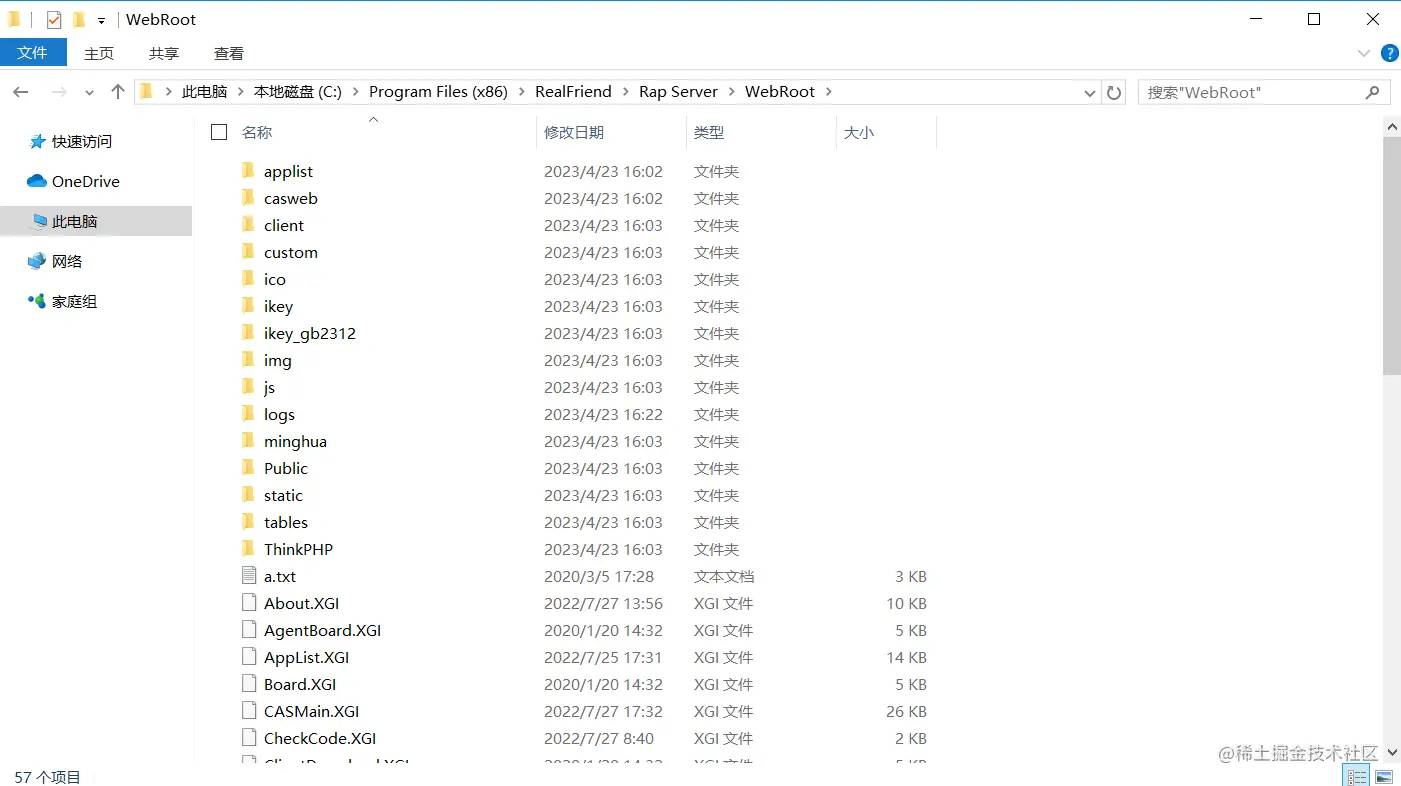Go up one folder level
Image resolution: width=1401 pixels, height=786 pixels.
coord(118,92)
